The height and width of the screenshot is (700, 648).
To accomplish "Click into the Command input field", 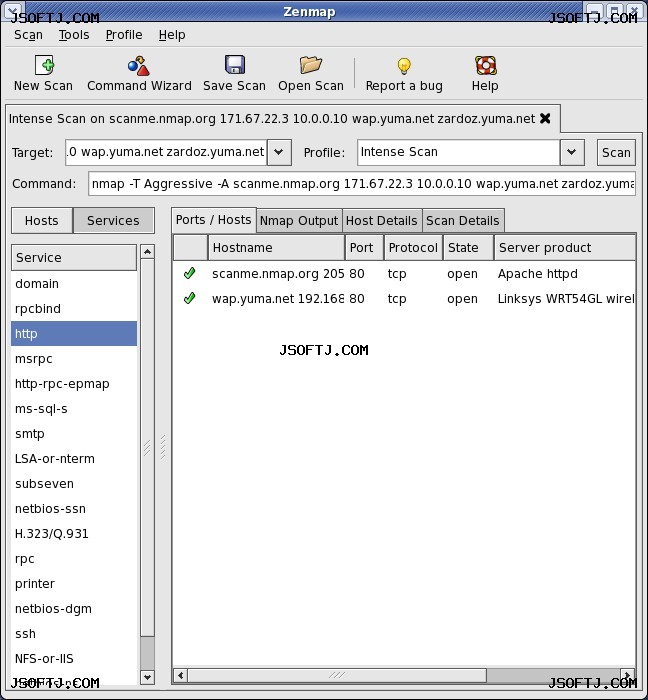I will (x=362, y=183).
